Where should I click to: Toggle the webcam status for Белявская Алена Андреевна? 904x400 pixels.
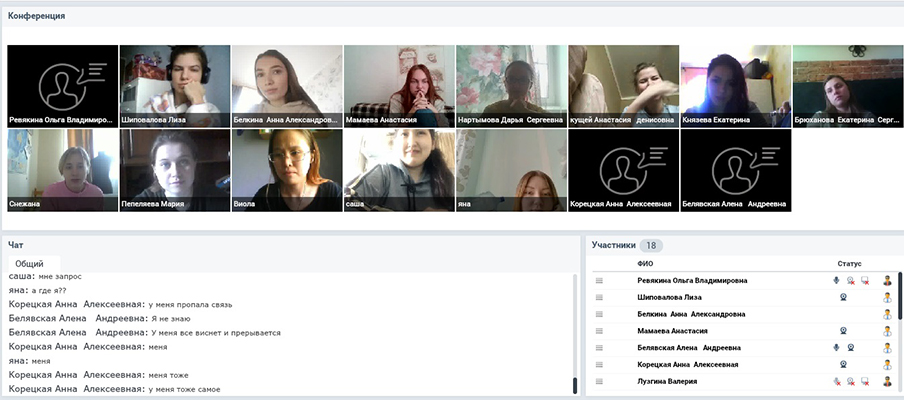click(850, 348)
